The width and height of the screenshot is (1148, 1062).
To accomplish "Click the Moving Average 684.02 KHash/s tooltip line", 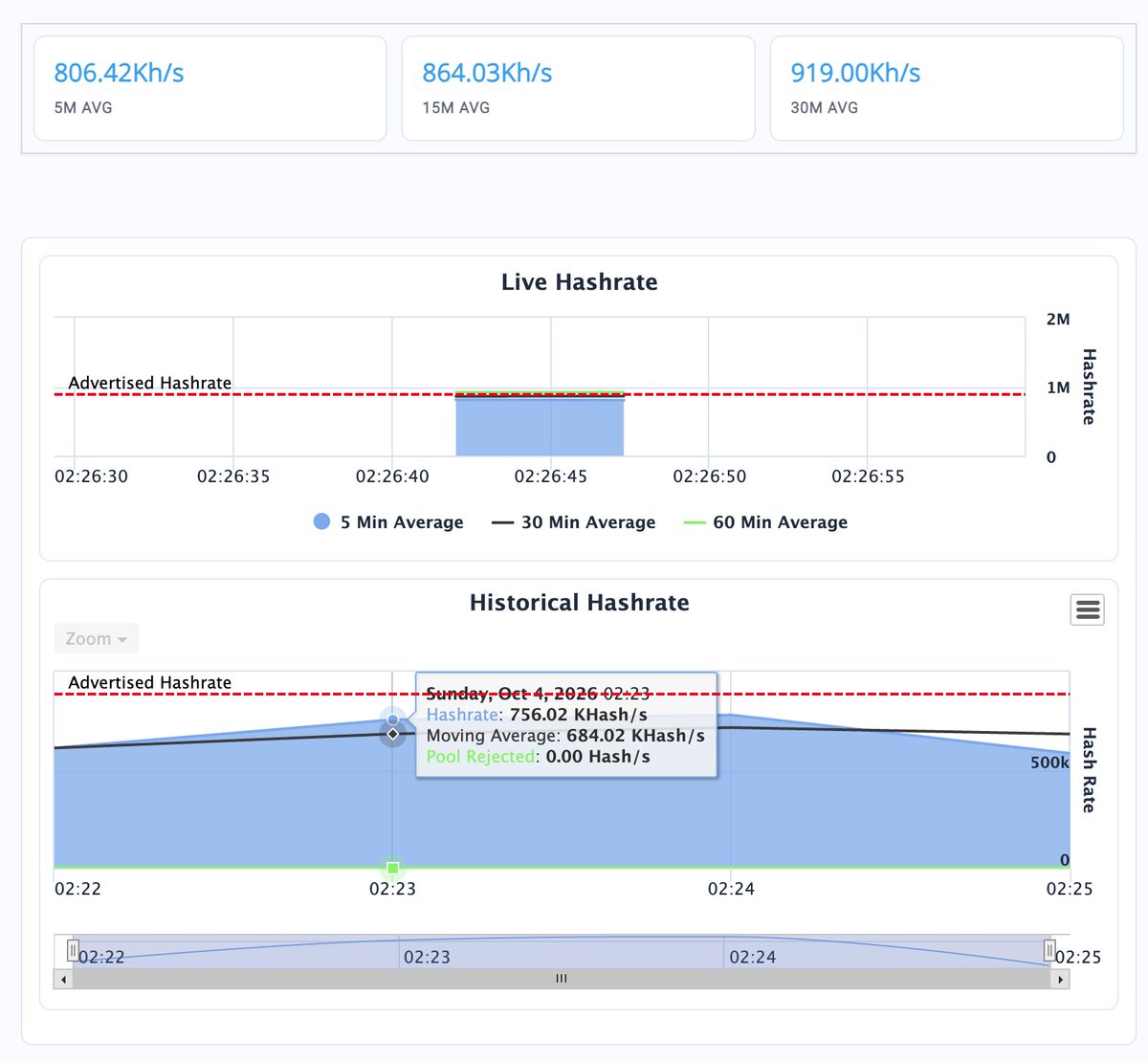I will 565,736.
